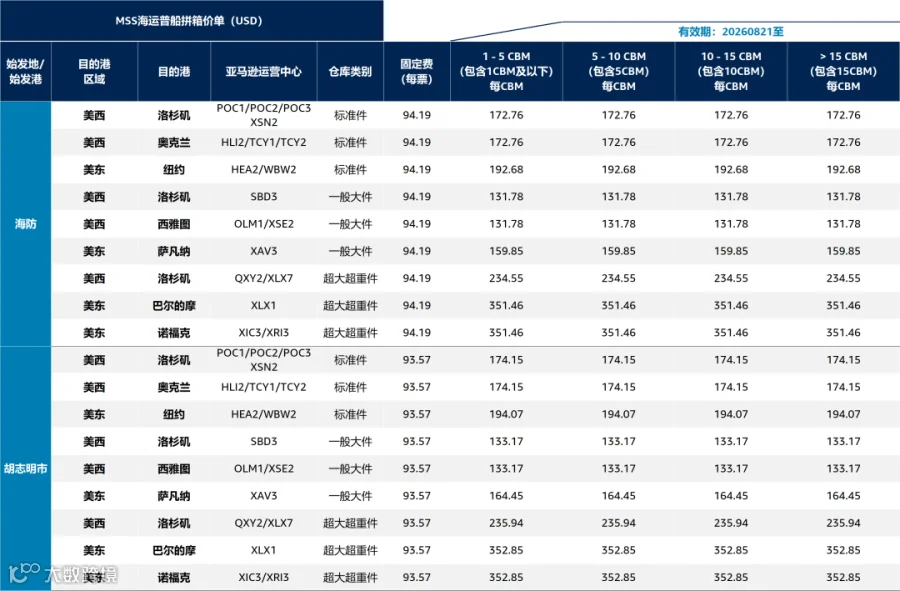Select the 胡志明市 origin port cell
The width and height of the screenshot is (900, 591).
tap(25, 468)
